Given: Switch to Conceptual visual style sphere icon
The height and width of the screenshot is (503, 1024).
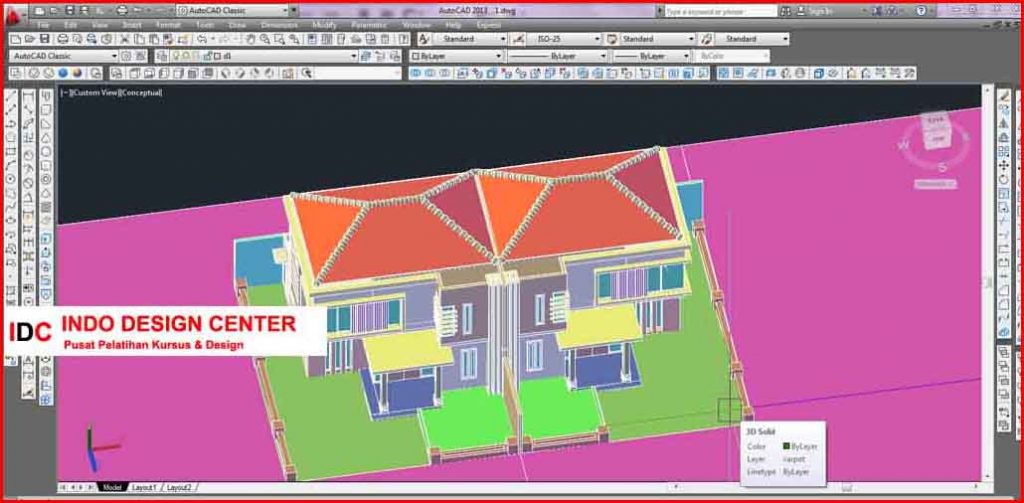Looking at the screenshot, I should coord(78,73).
